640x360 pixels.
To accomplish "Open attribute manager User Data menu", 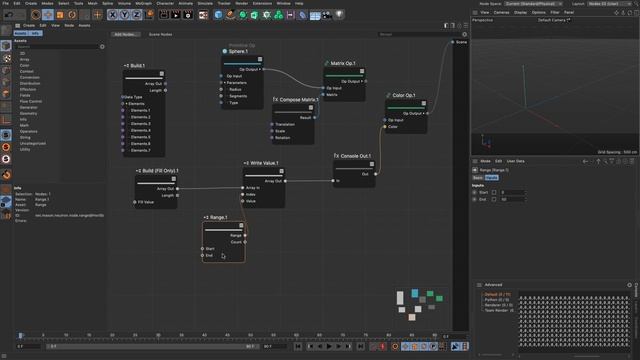I will 516,161.
